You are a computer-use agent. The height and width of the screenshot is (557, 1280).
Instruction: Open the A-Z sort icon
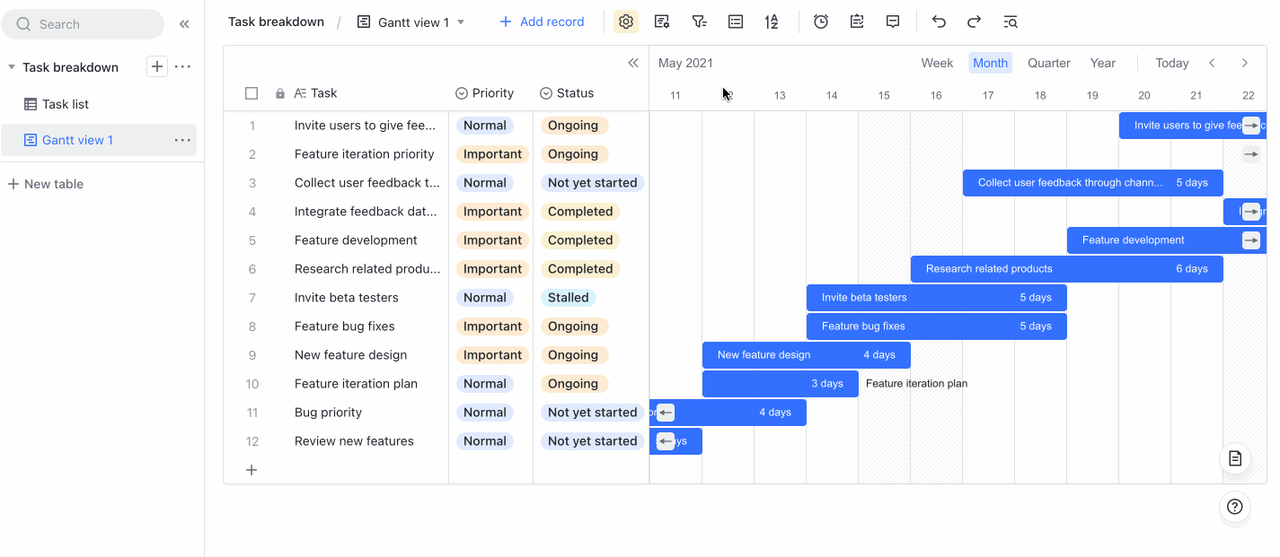(x=771, y=22)
